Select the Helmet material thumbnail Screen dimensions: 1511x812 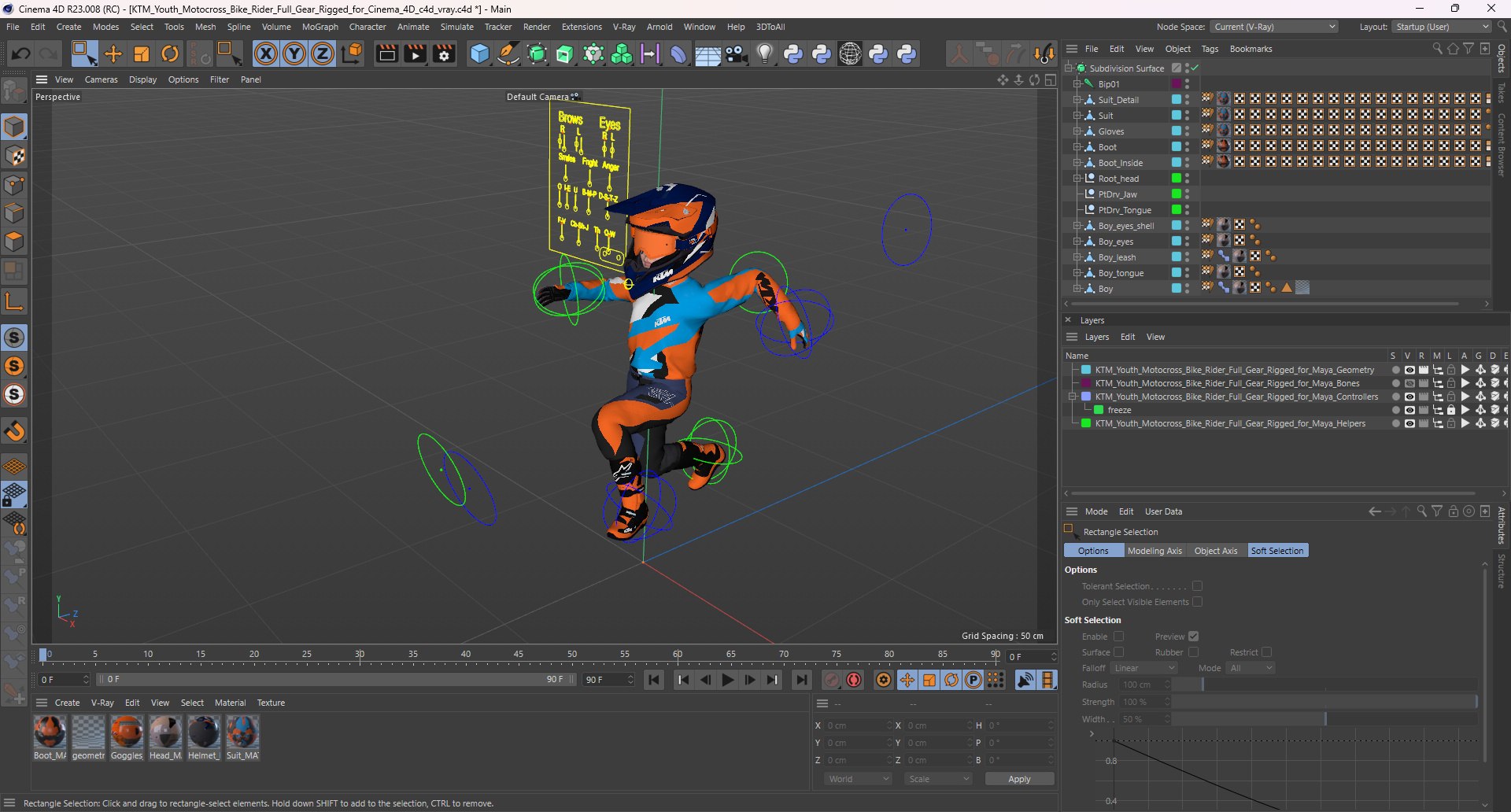[204, 732]
